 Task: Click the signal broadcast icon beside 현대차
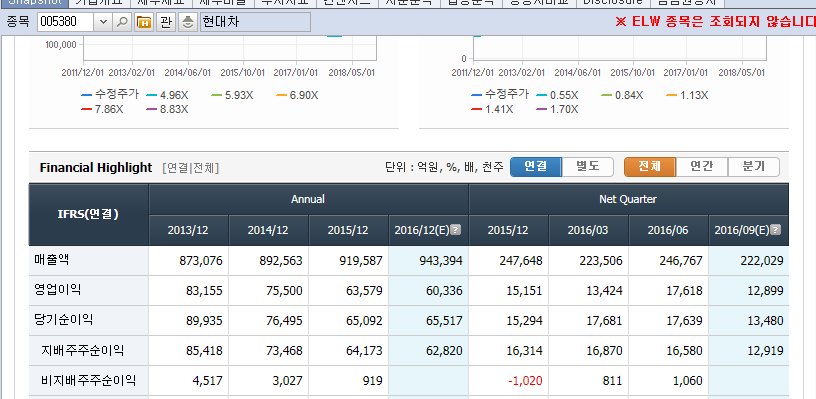coord(188,22)
